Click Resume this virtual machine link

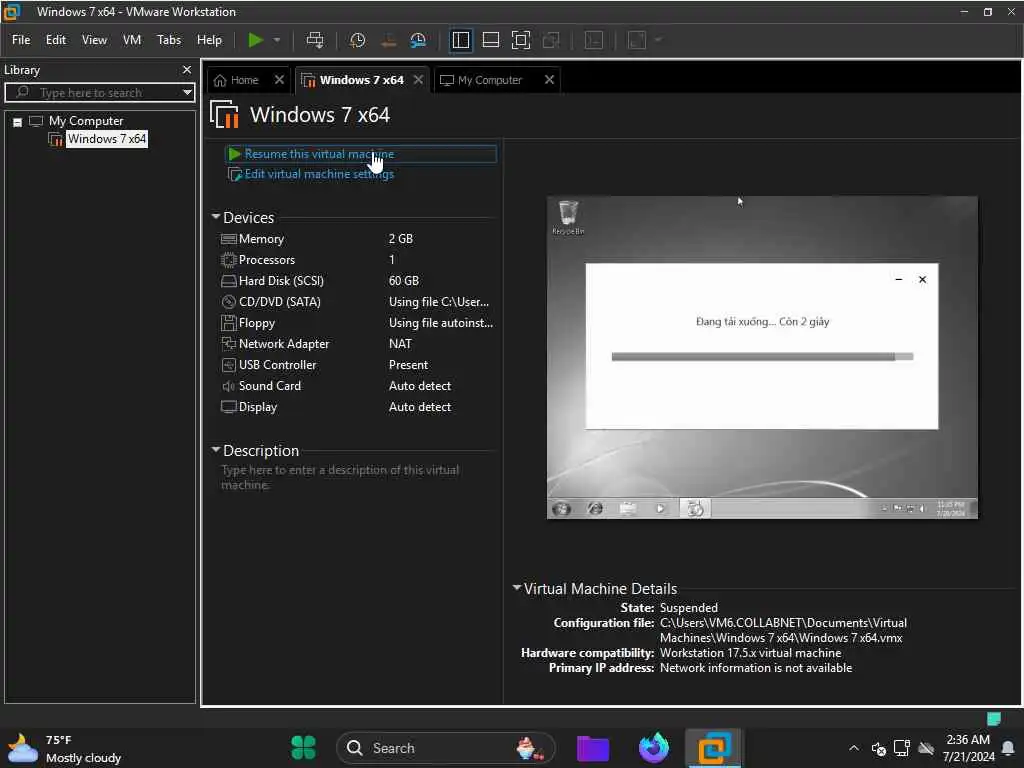(319, 154)
